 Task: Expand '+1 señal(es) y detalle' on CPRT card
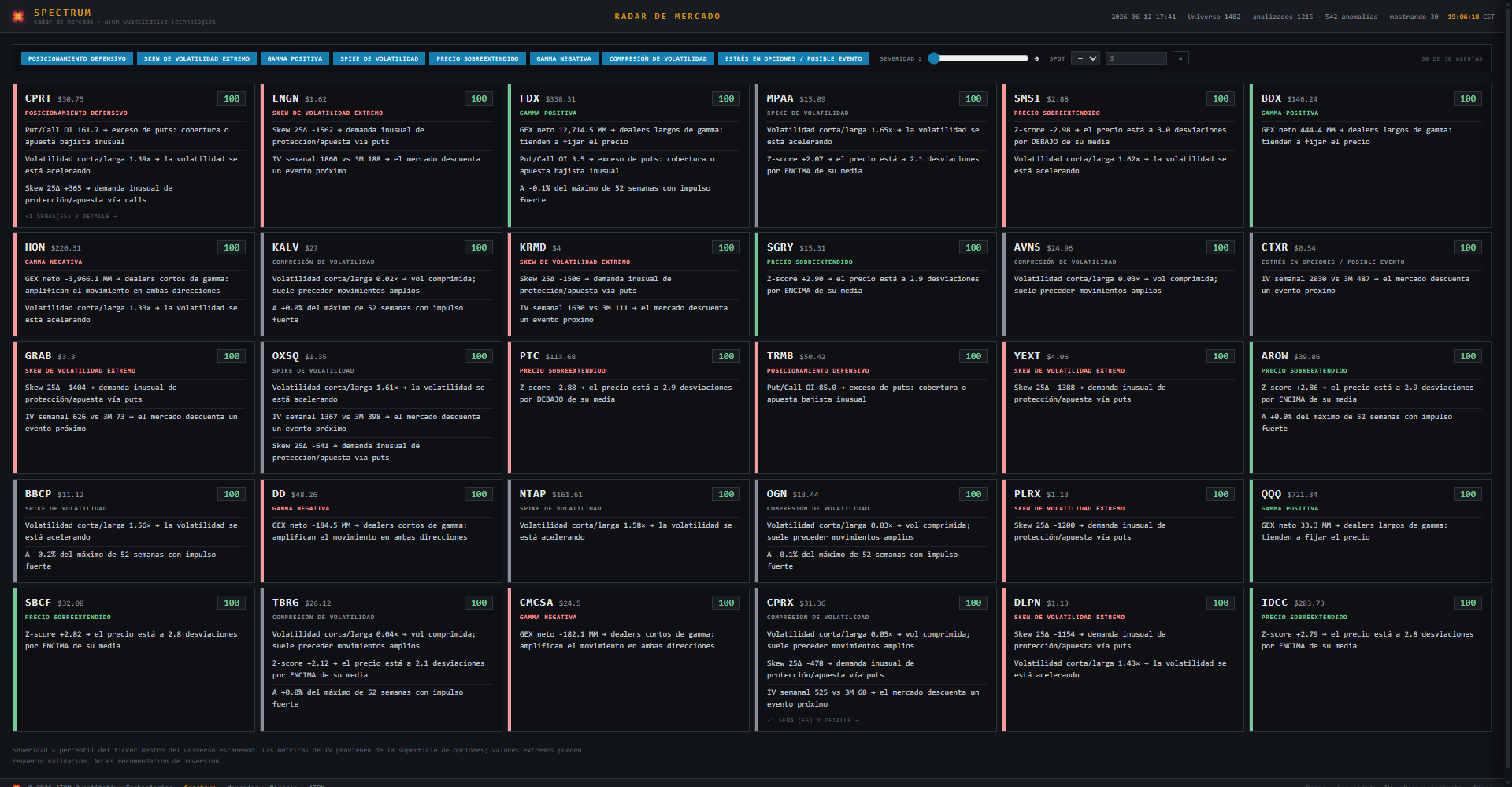click(71, 216)
